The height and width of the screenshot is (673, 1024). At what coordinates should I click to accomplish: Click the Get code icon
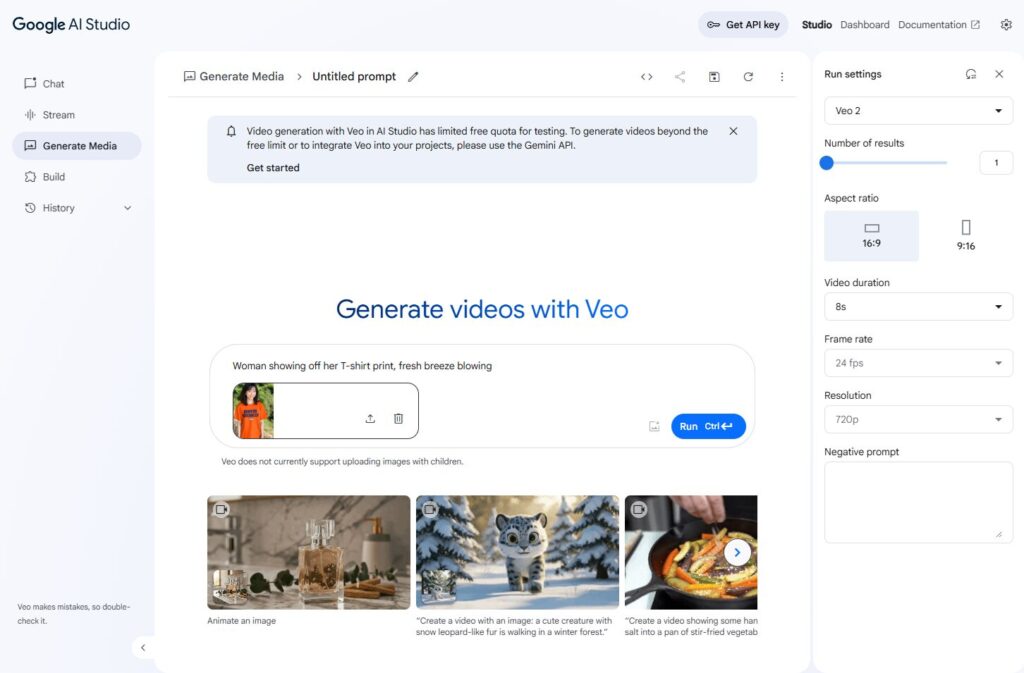(647, 77)
